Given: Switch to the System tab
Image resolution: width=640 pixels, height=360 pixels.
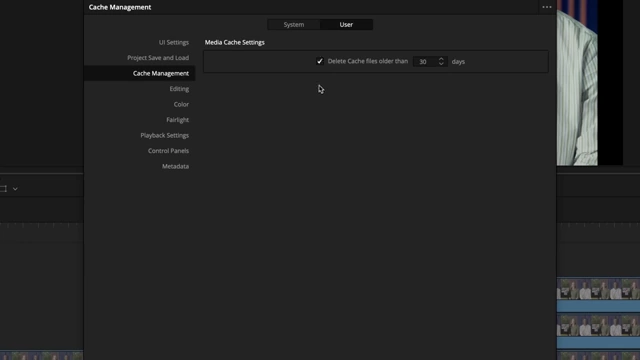Looking at the screenshot, I should point(294,24).
